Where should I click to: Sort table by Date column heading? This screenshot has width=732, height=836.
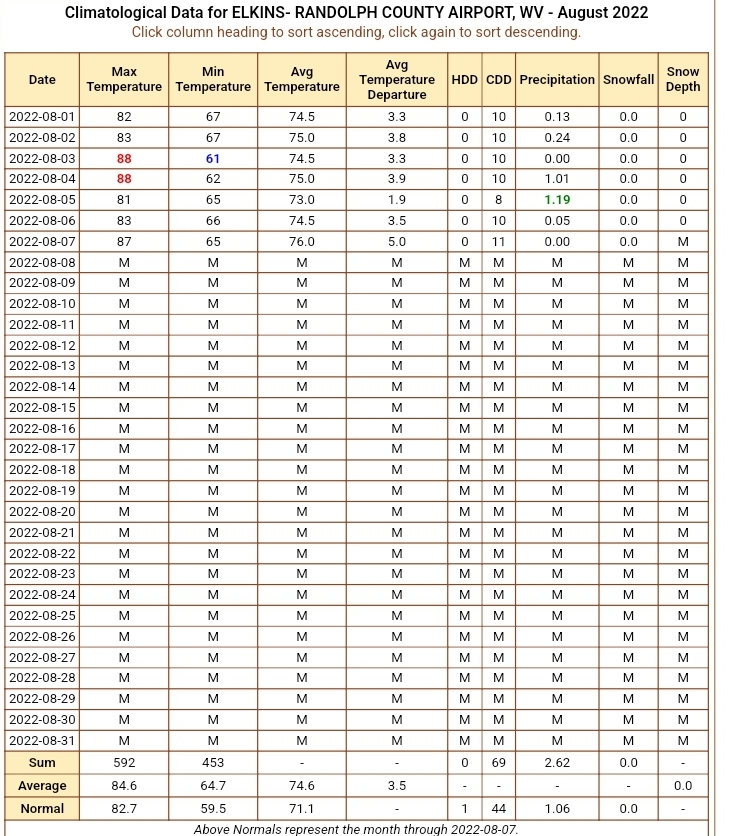tap(42, 79)
